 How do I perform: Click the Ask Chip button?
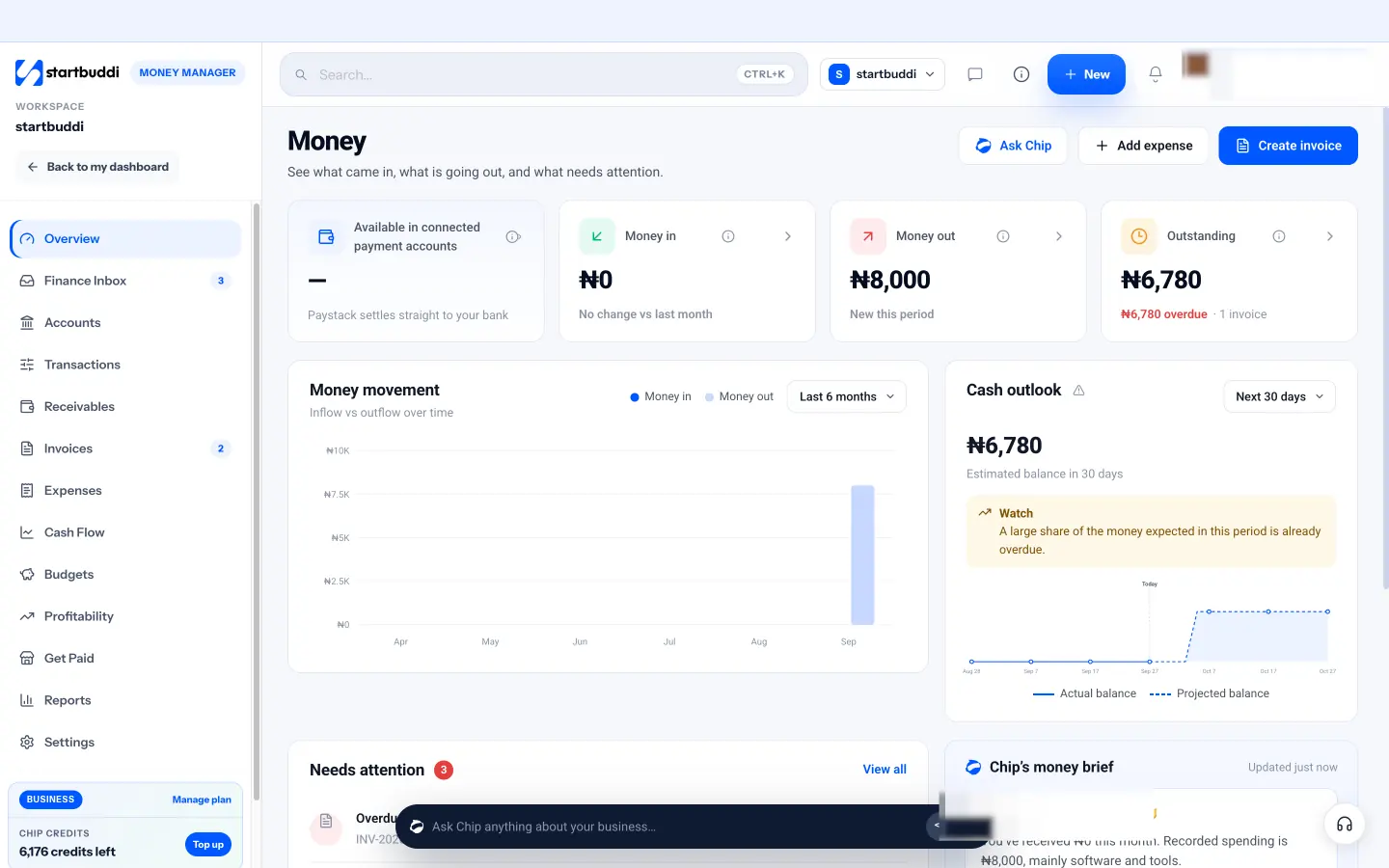[1013, 146]
